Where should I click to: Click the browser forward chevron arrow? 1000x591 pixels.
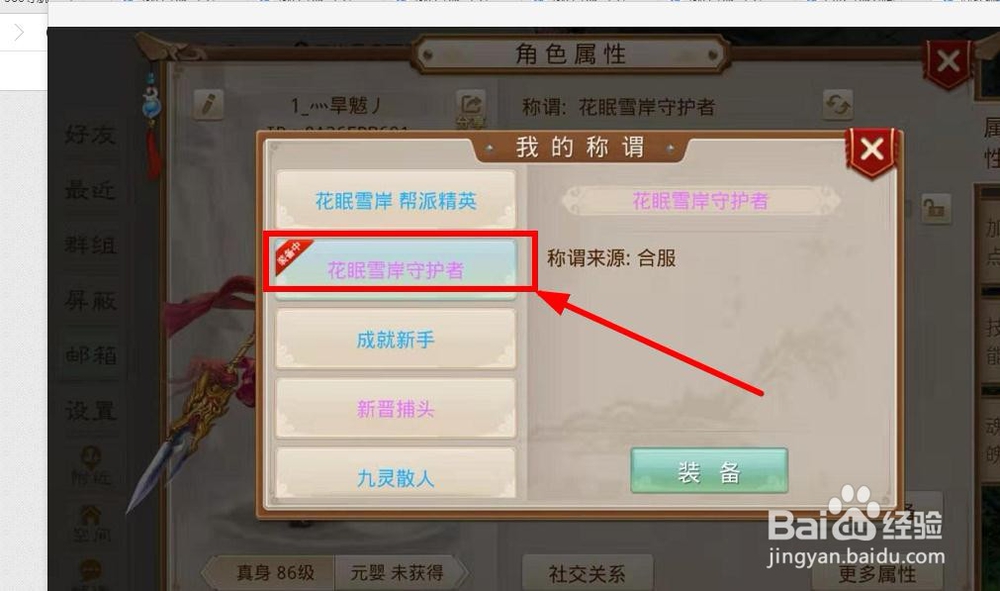(19, 32)
